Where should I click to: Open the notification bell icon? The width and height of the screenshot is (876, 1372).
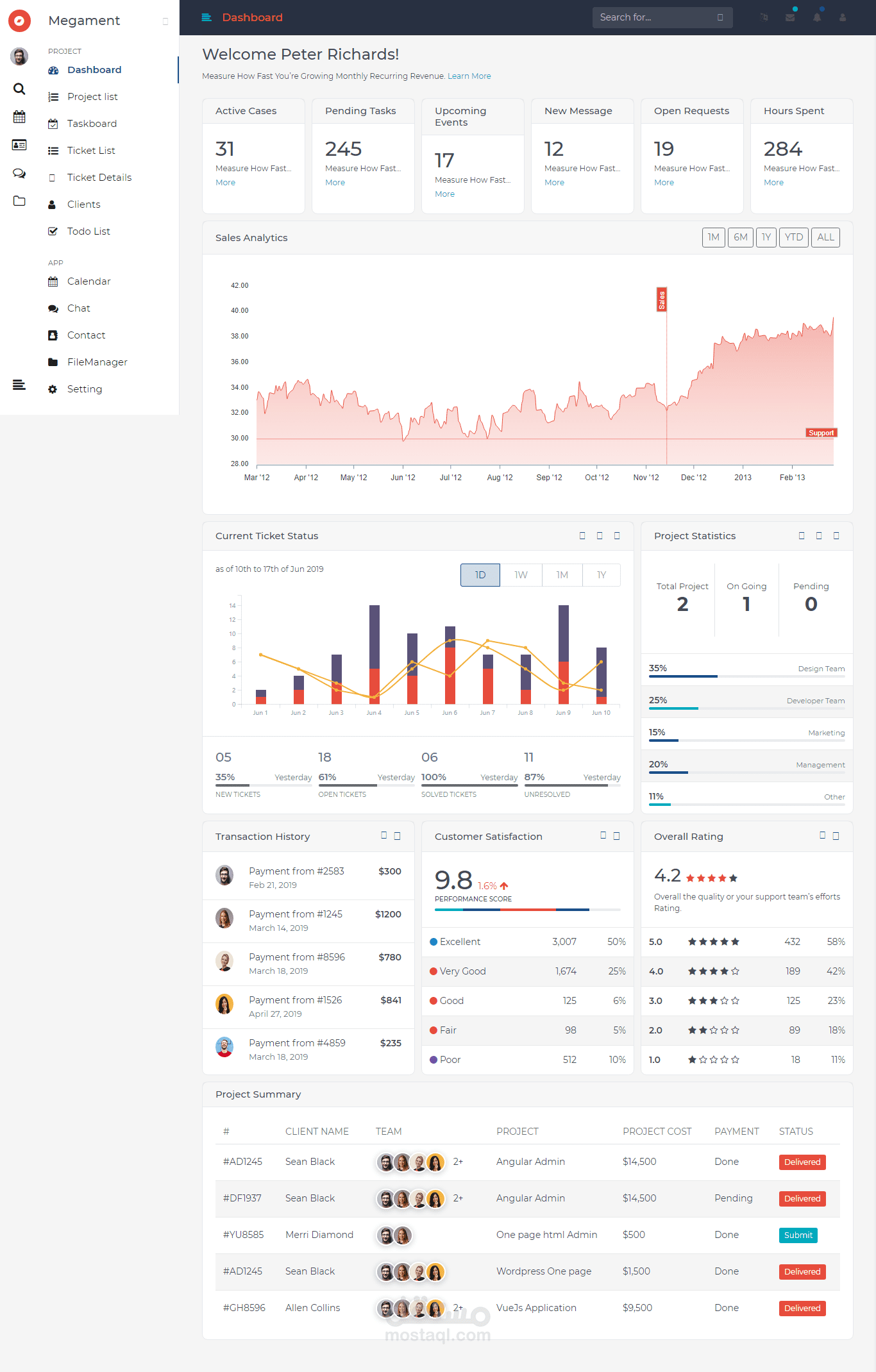(817, 17)
